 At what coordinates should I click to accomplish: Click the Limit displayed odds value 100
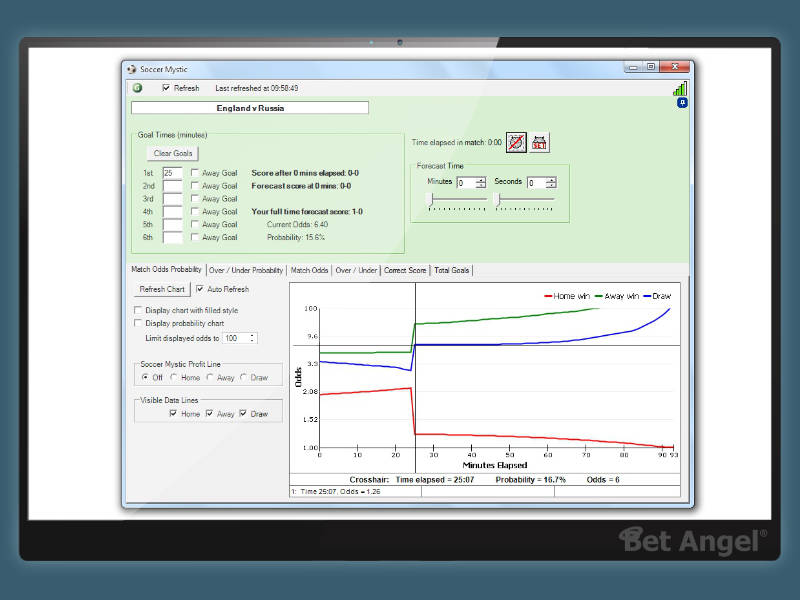point(236,338)
